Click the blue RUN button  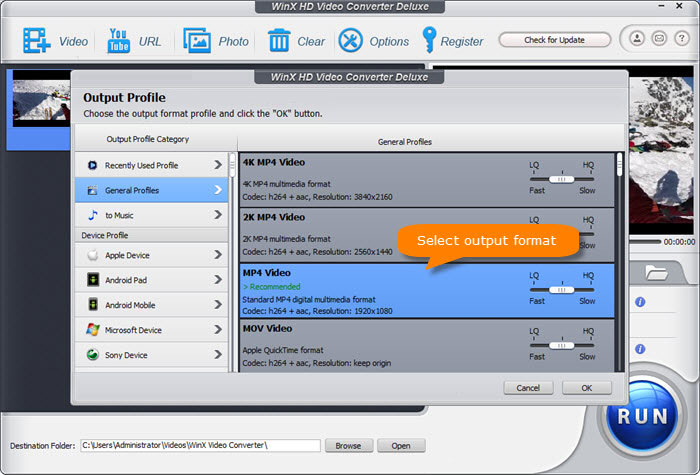point(642,417)
